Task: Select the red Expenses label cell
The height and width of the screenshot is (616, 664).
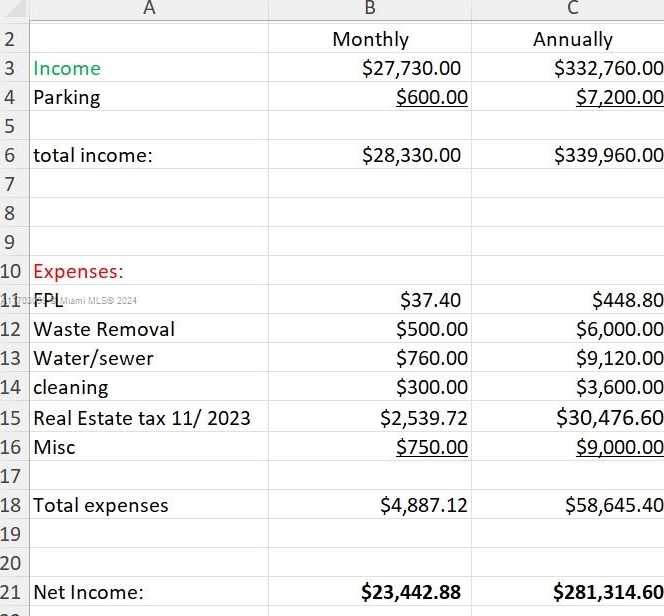Action: pos(149,271)
